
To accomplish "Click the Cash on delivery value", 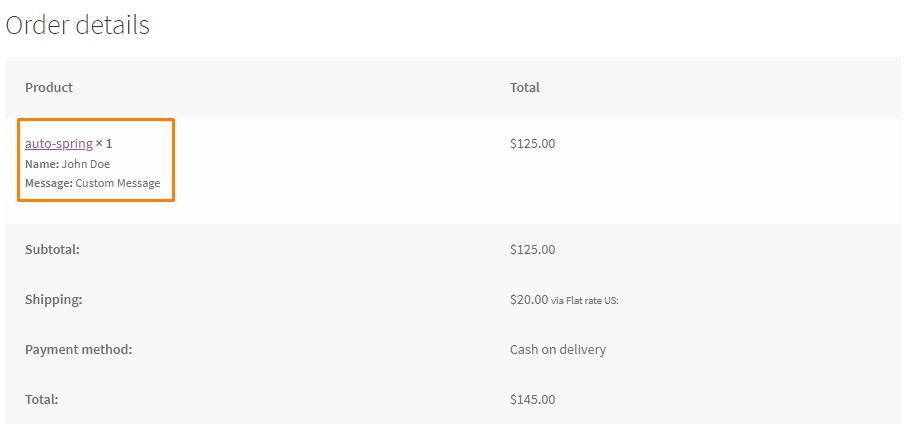I will (558, 350).
